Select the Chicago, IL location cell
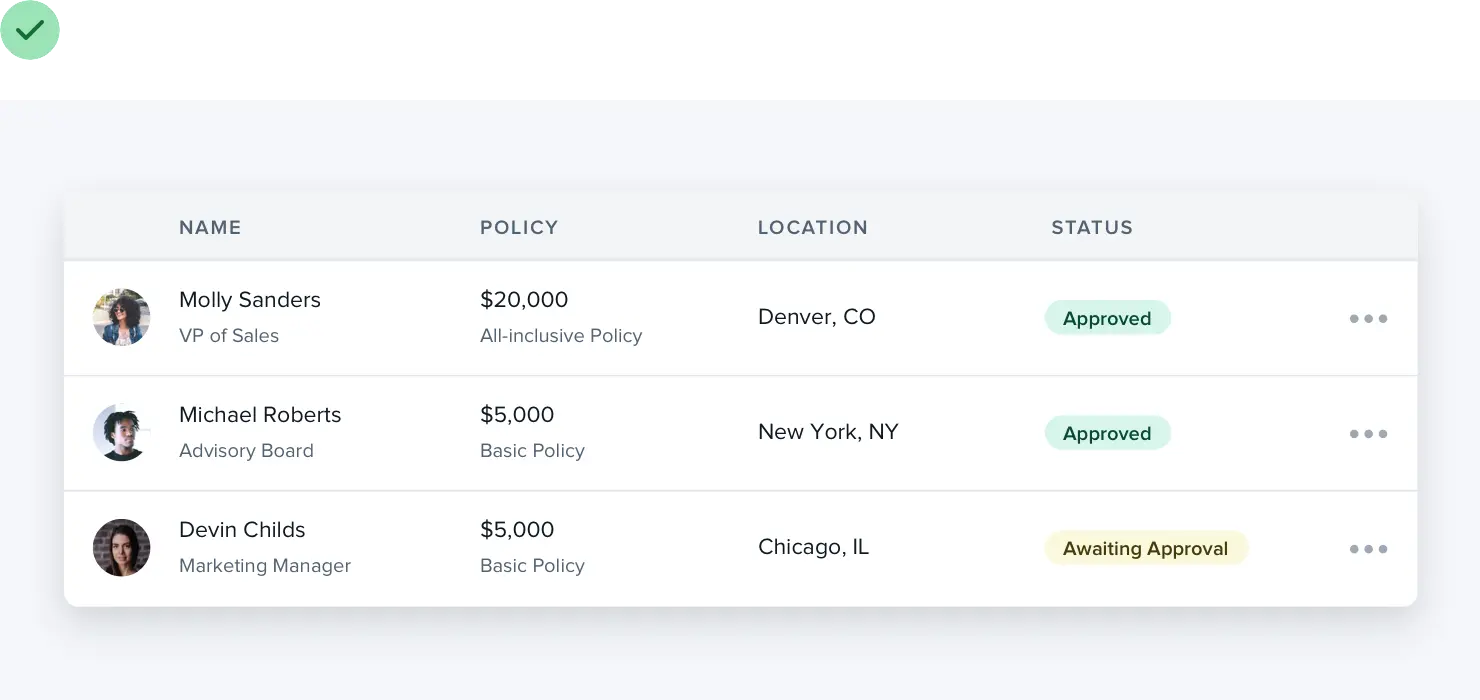The width and height of the screenshot is (1480, 700). (813, 547)
